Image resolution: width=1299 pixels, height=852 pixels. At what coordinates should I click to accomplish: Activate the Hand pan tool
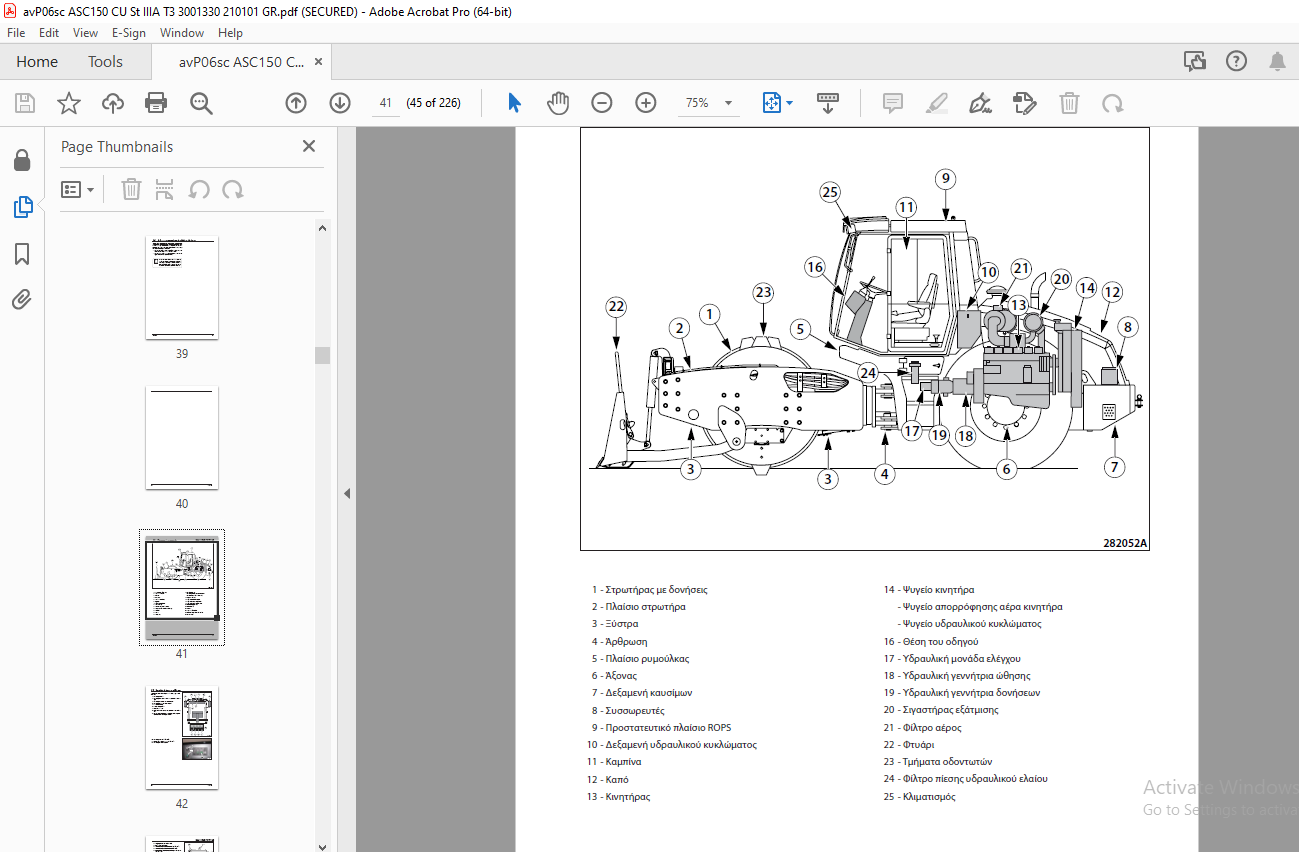click(x=558, y=103)
